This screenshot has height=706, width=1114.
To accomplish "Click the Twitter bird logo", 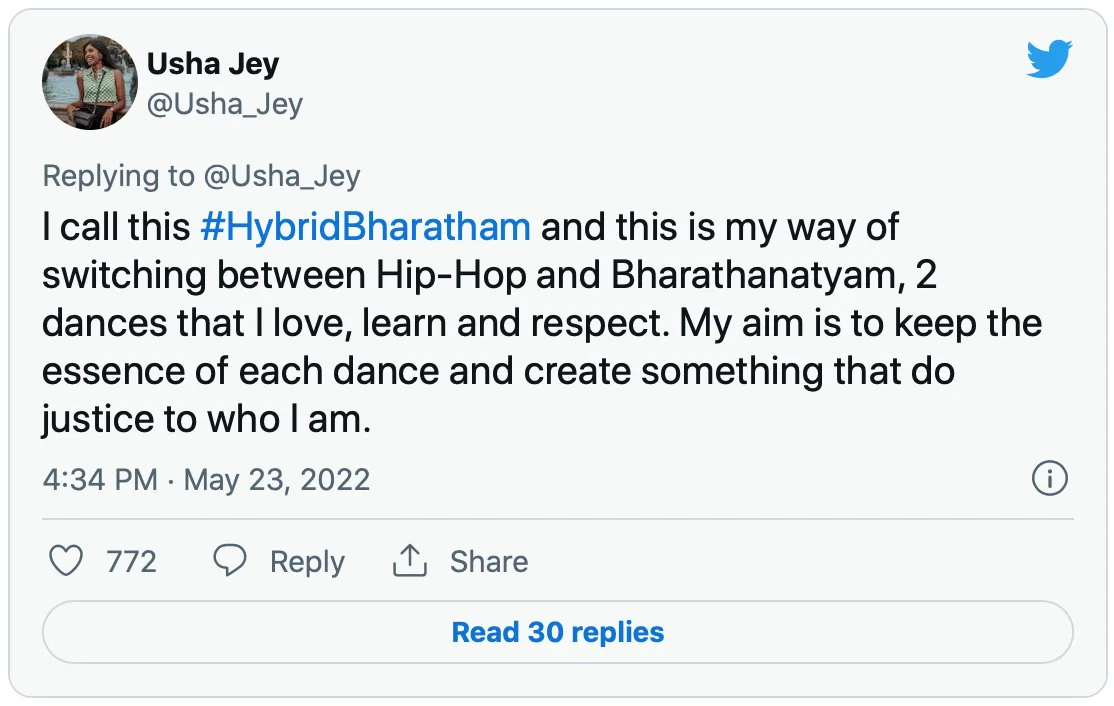I will pos(1049,61).
